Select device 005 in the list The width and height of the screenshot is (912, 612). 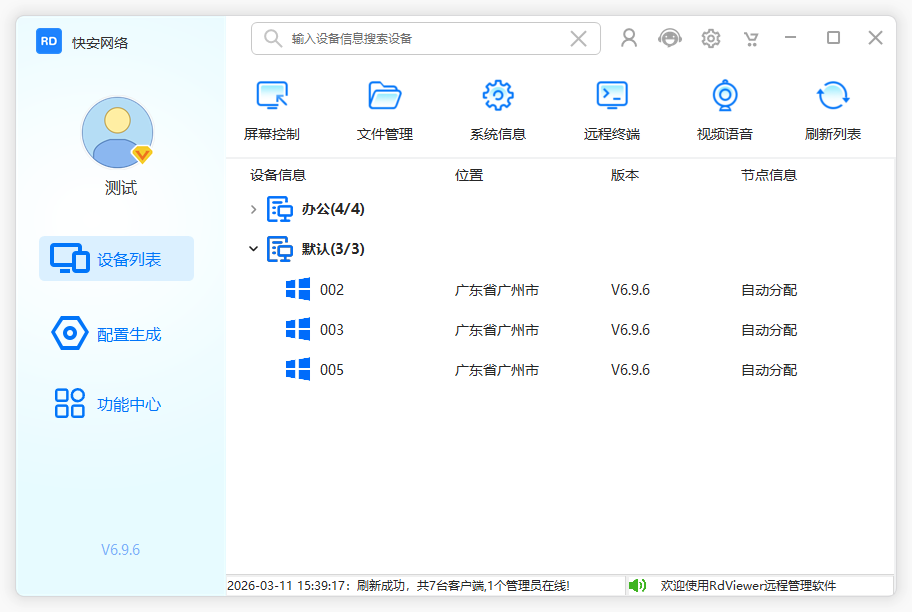click(x=331, y=370)
